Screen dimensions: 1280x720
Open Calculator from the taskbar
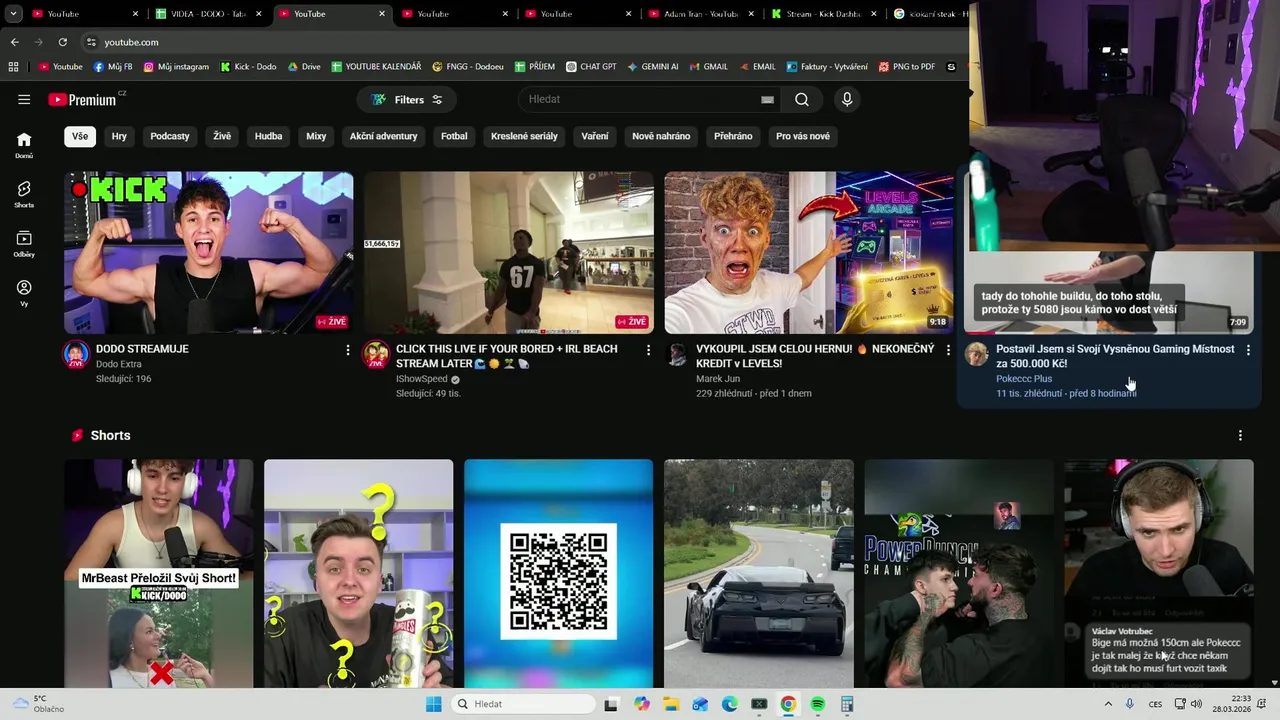pos(847,704)
